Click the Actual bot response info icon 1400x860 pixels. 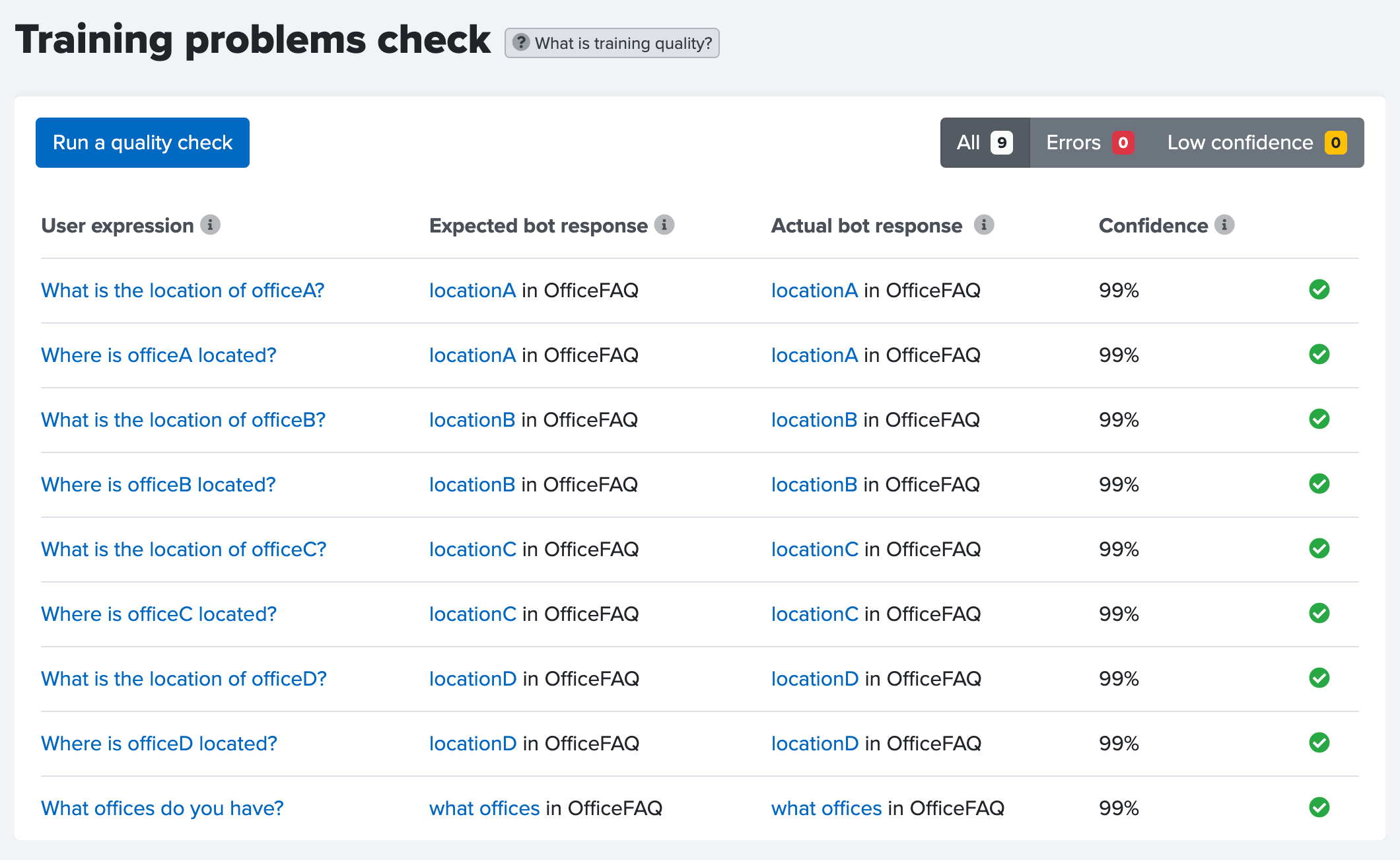[984, 225]
